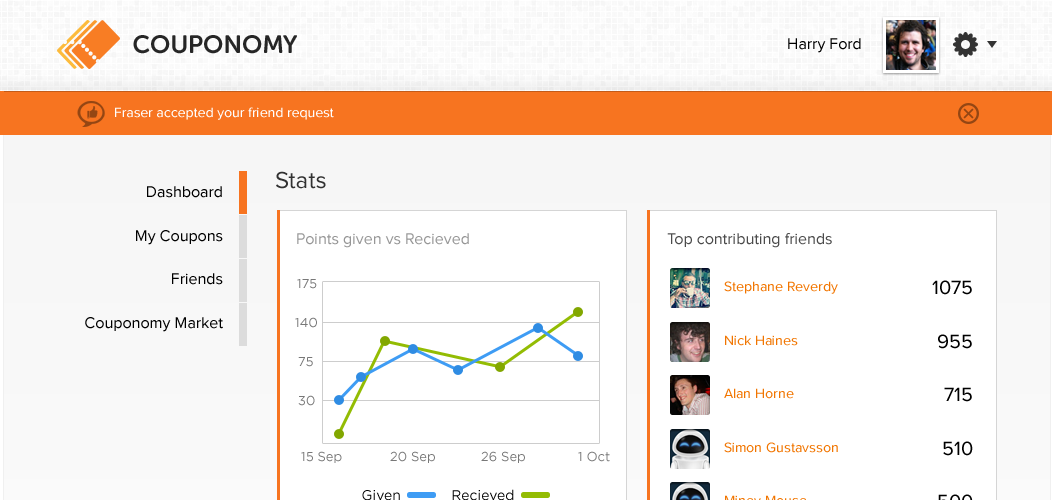Click the thumbs-up notification icon
Viewport: 1052px width, 500px height.
point(91,113)
